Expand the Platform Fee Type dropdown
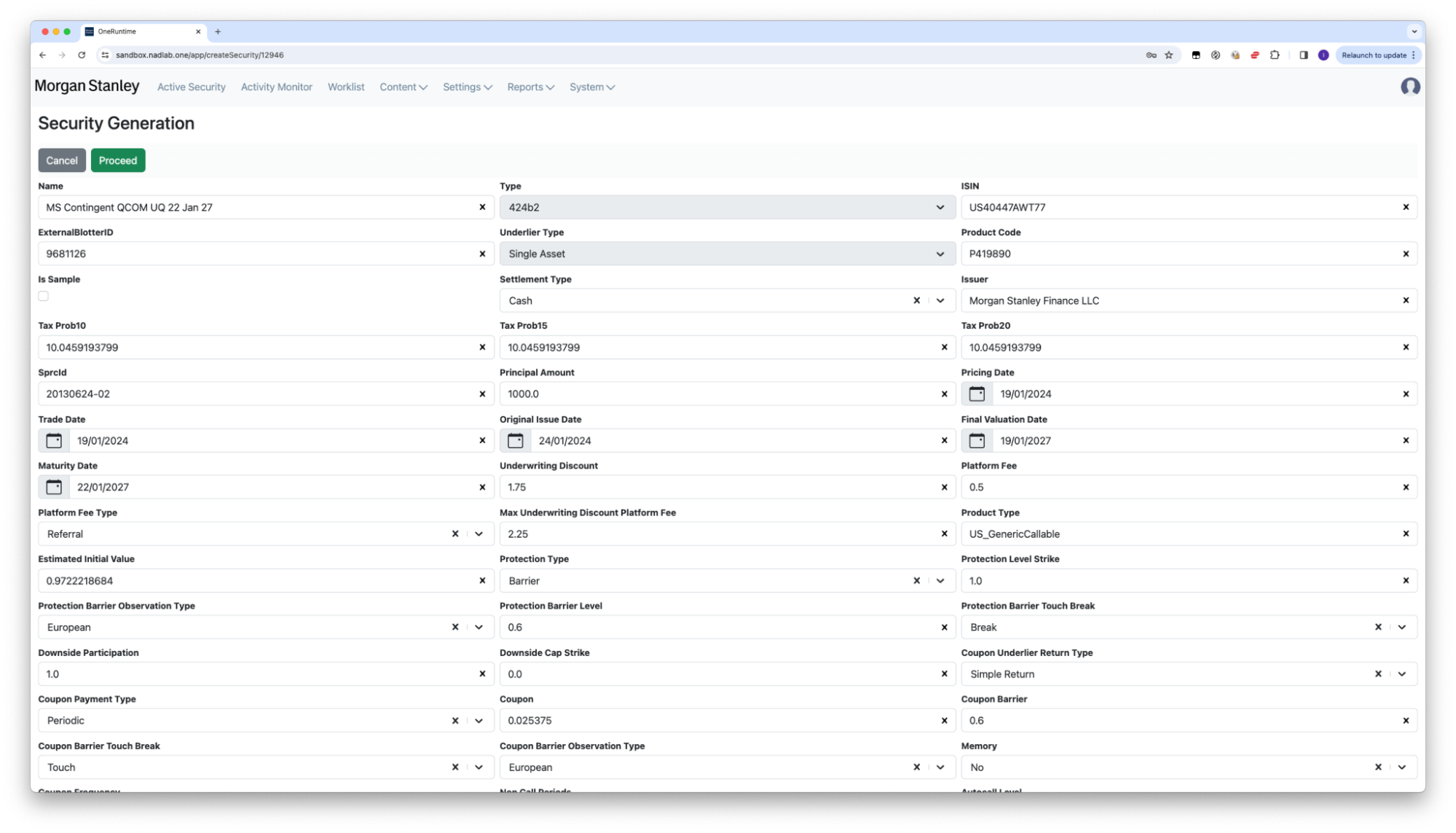Screen dimensions: 1456x833 point(479,534)
